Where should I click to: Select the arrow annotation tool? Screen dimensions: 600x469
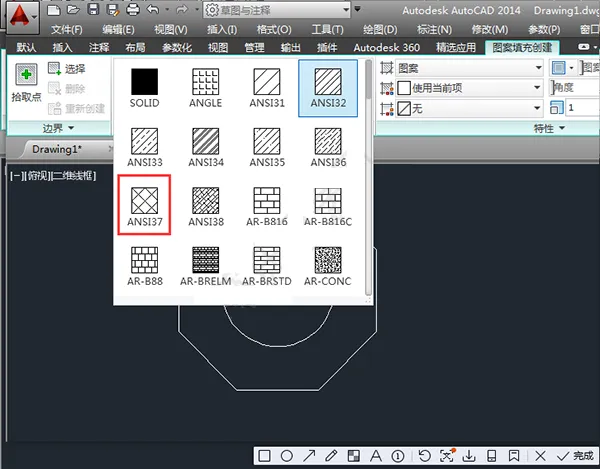pyautogui.click(x=309, y=456)
